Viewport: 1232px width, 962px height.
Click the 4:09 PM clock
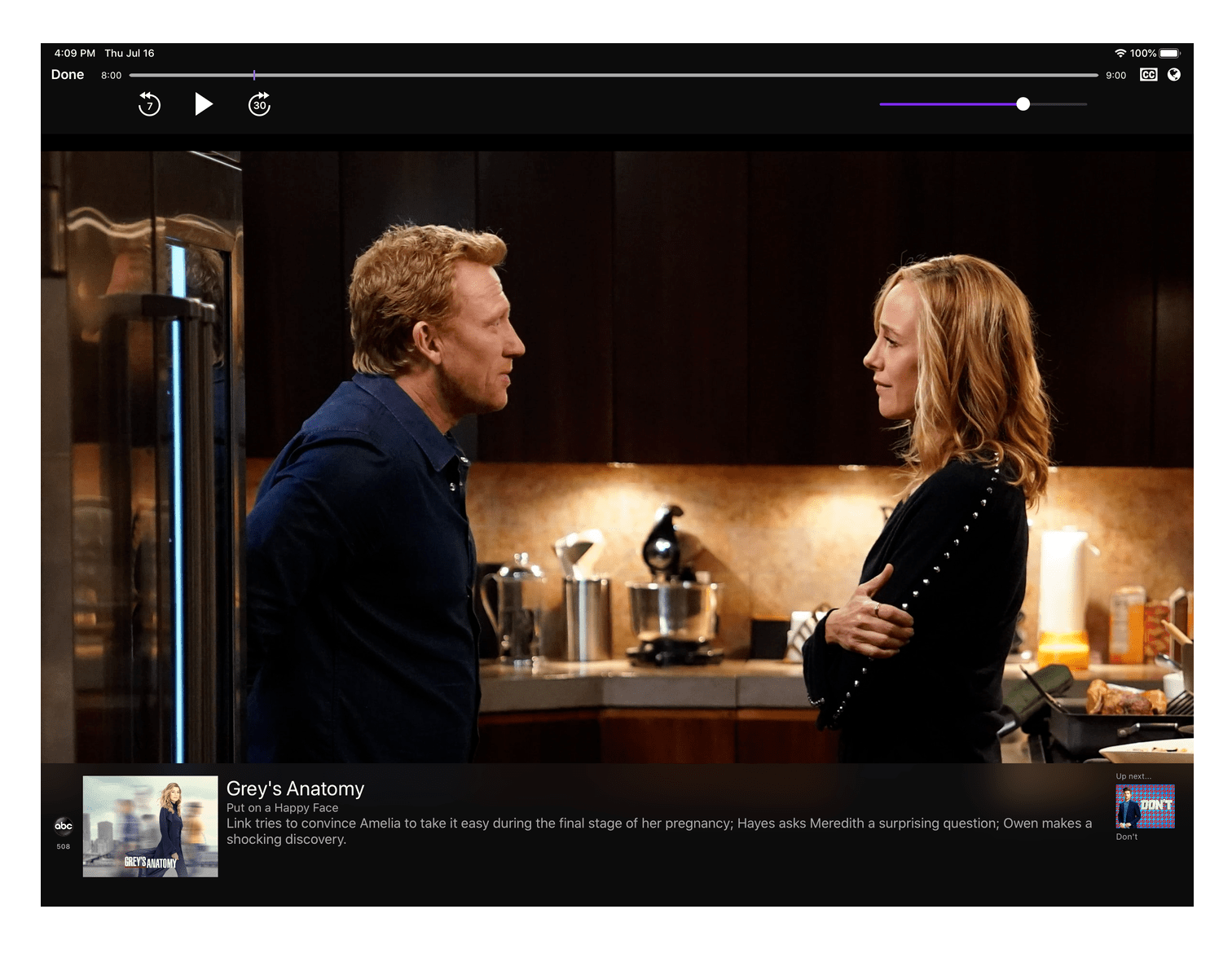click(x=75, y=53)
